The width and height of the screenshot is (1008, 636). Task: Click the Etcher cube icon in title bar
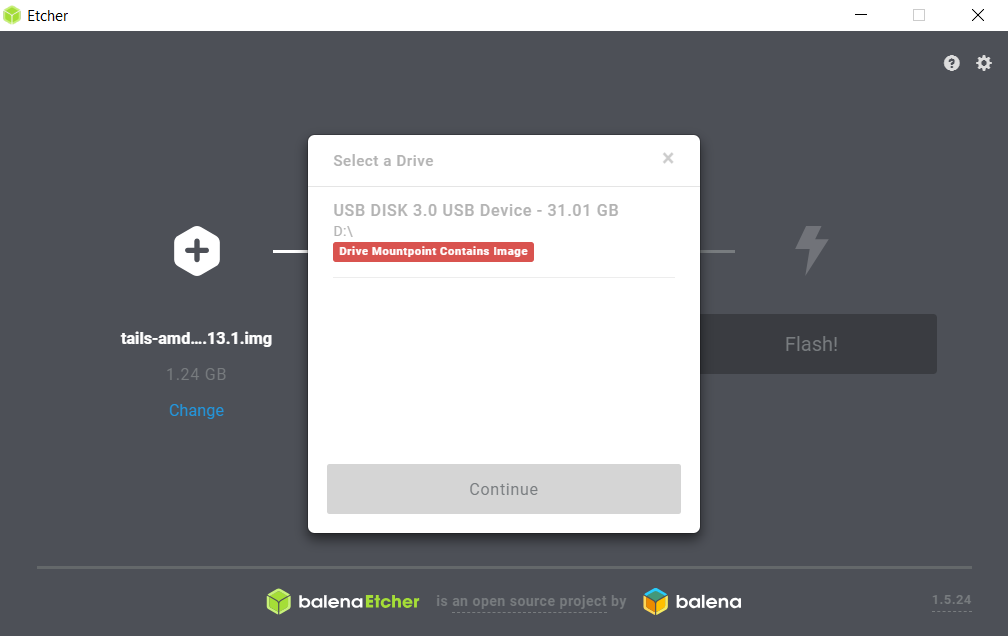pyautogui.click(x=12, y=15)
